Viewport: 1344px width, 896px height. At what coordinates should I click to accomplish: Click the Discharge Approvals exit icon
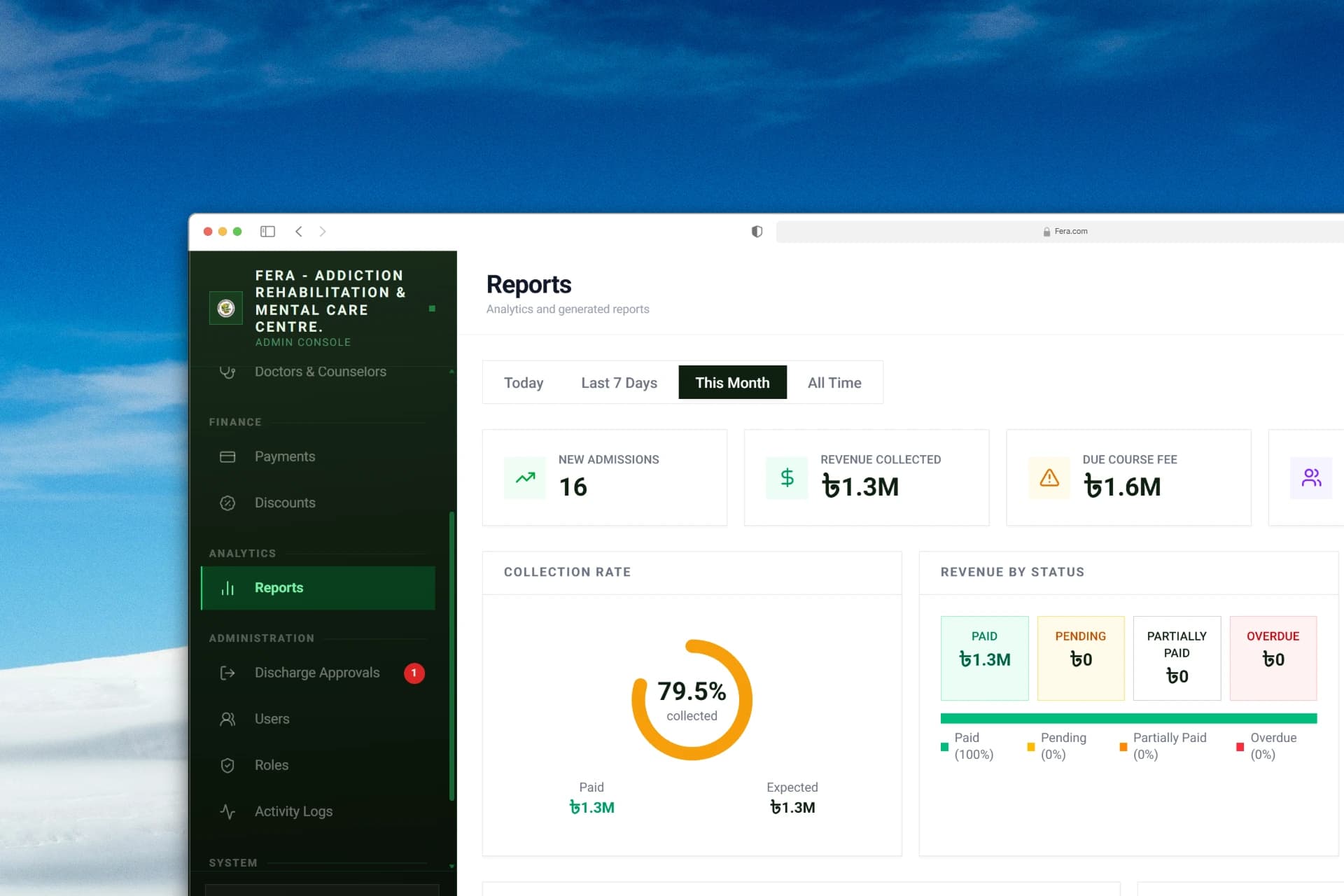[x=227, y=673]
